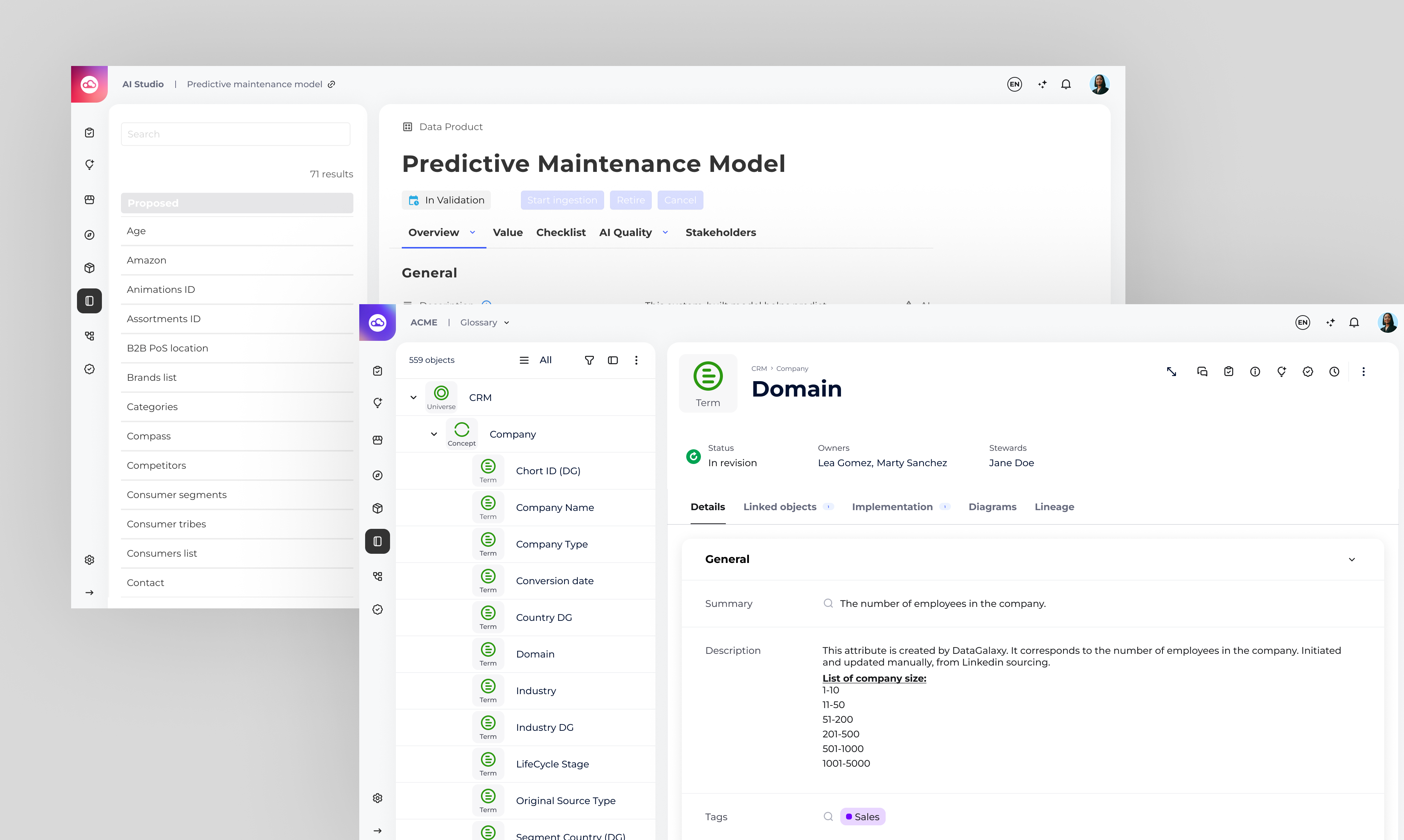1404x840 pixels.
Task: Switch language using EN button in AI Studio window
Action: pos(1014,84)
